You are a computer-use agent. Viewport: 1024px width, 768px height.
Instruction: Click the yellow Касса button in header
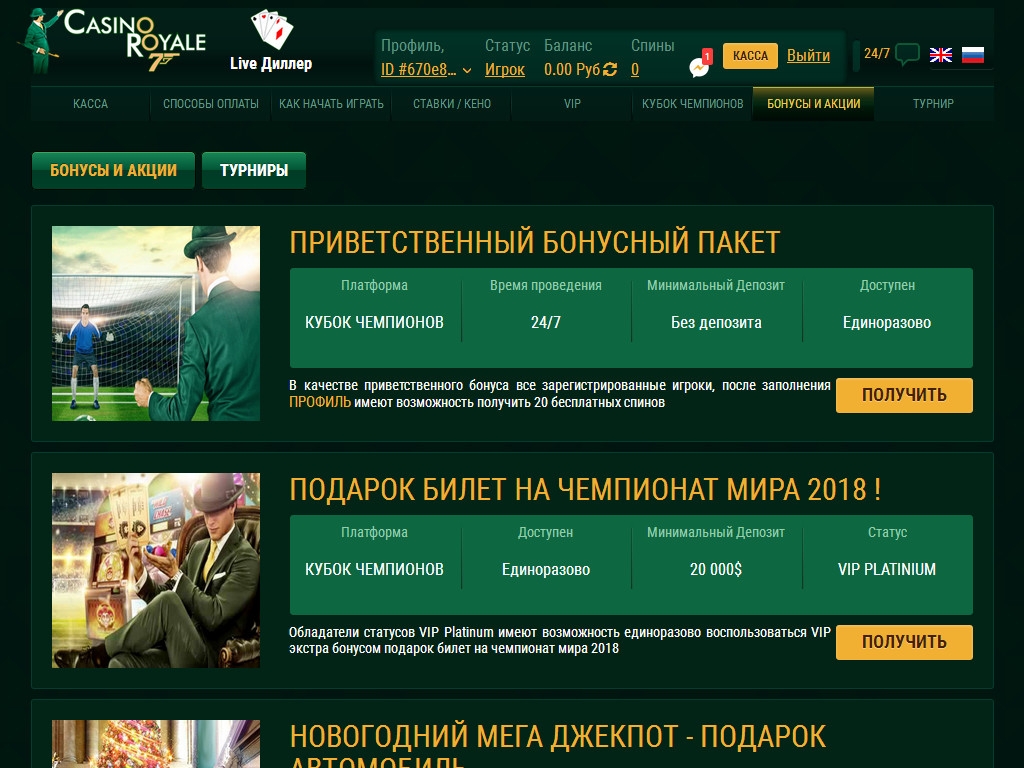pyautogui.click(x=750, y=56)
